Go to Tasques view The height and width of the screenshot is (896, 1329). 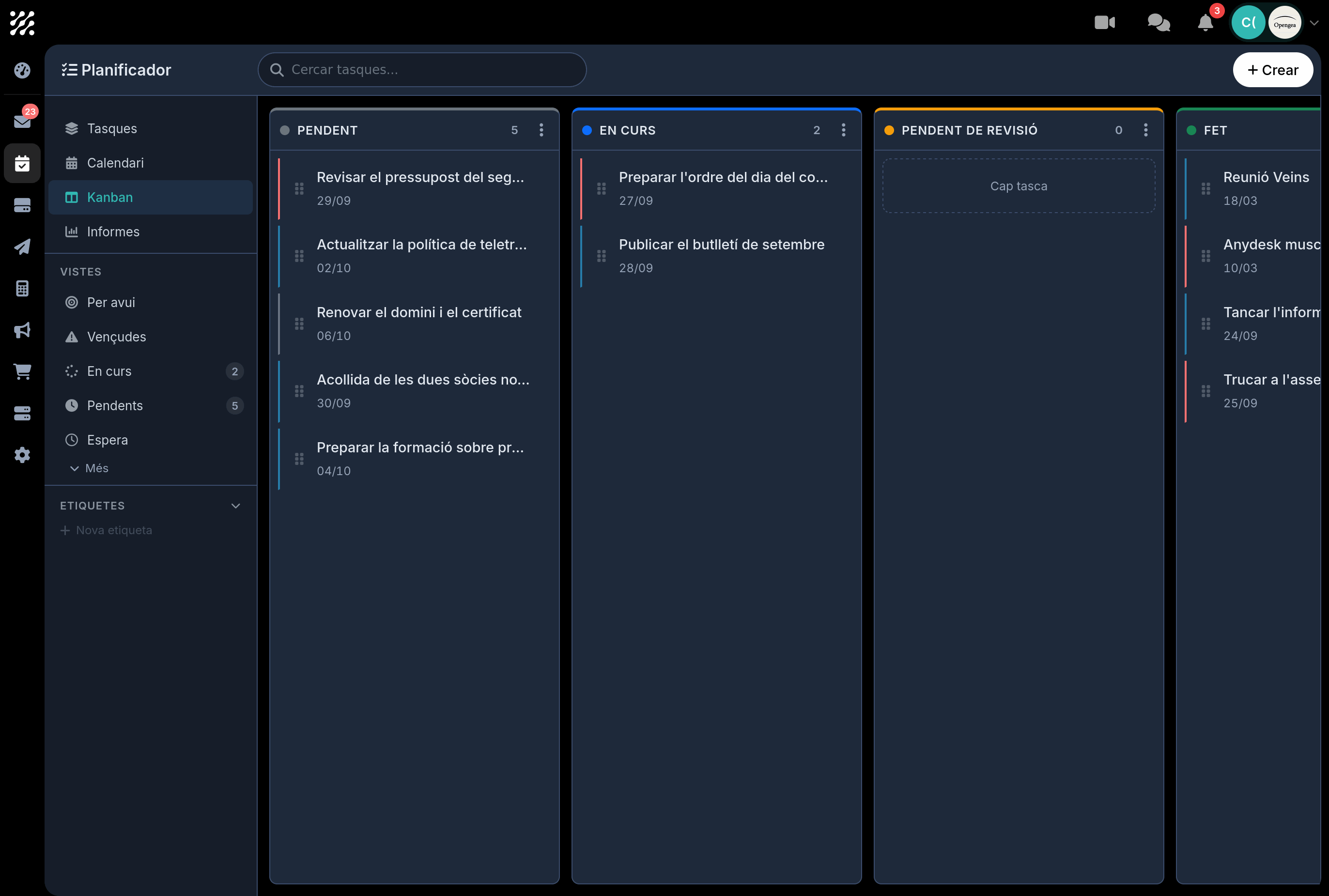(x=151, y=128)
